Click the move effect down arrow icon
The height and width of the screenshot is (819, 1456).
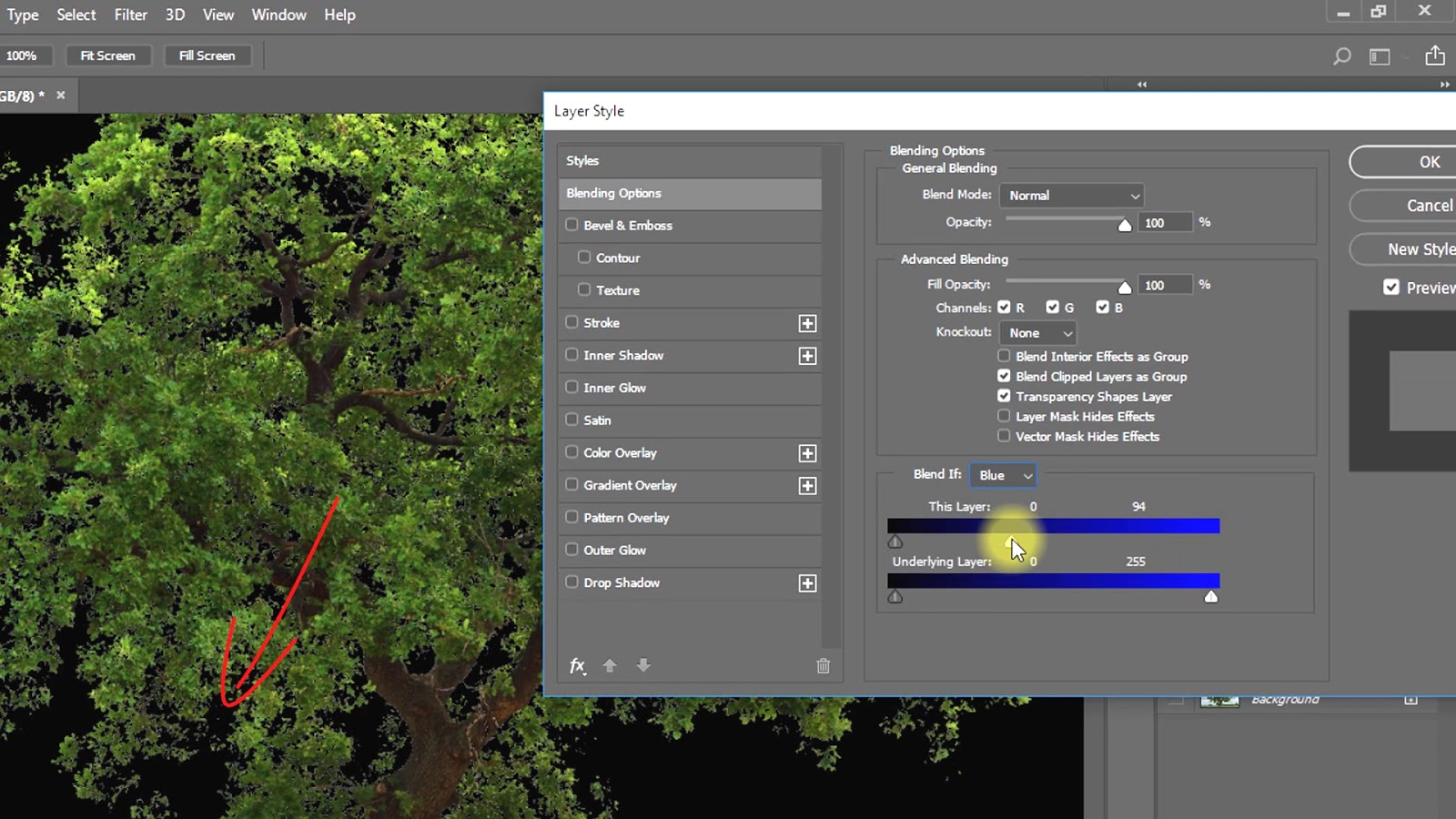(x=643, y=665)
